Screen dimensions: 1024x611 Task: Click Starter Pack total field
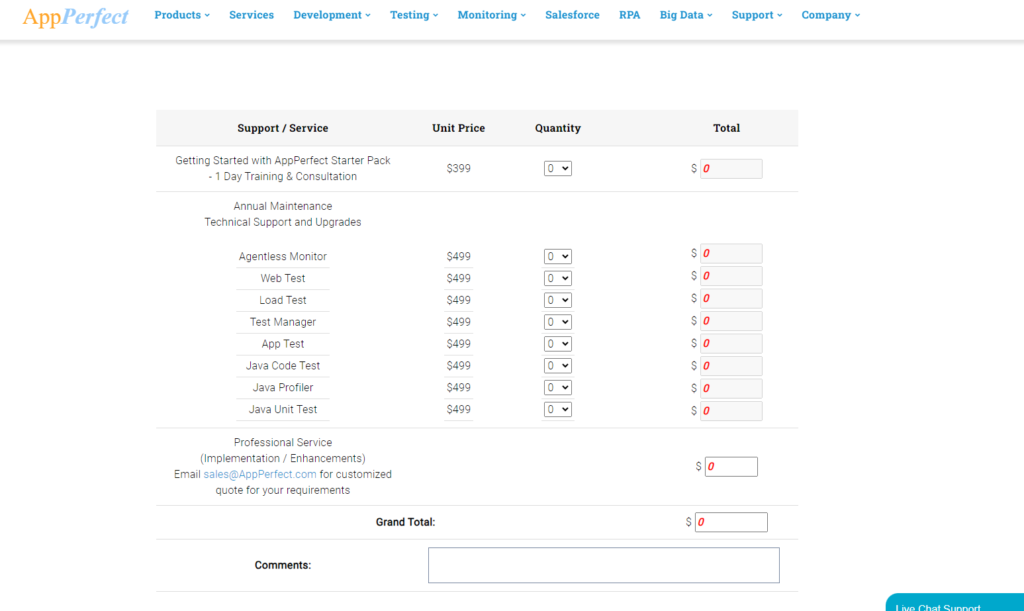pyautogui.click(x=731, y=168)
